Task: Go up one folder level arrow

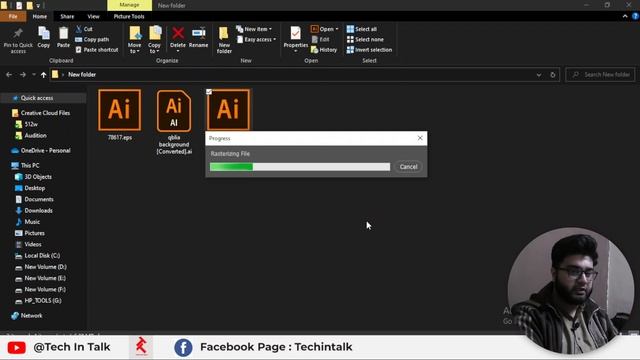Action: pyautogui.click(x=43, y=75)
